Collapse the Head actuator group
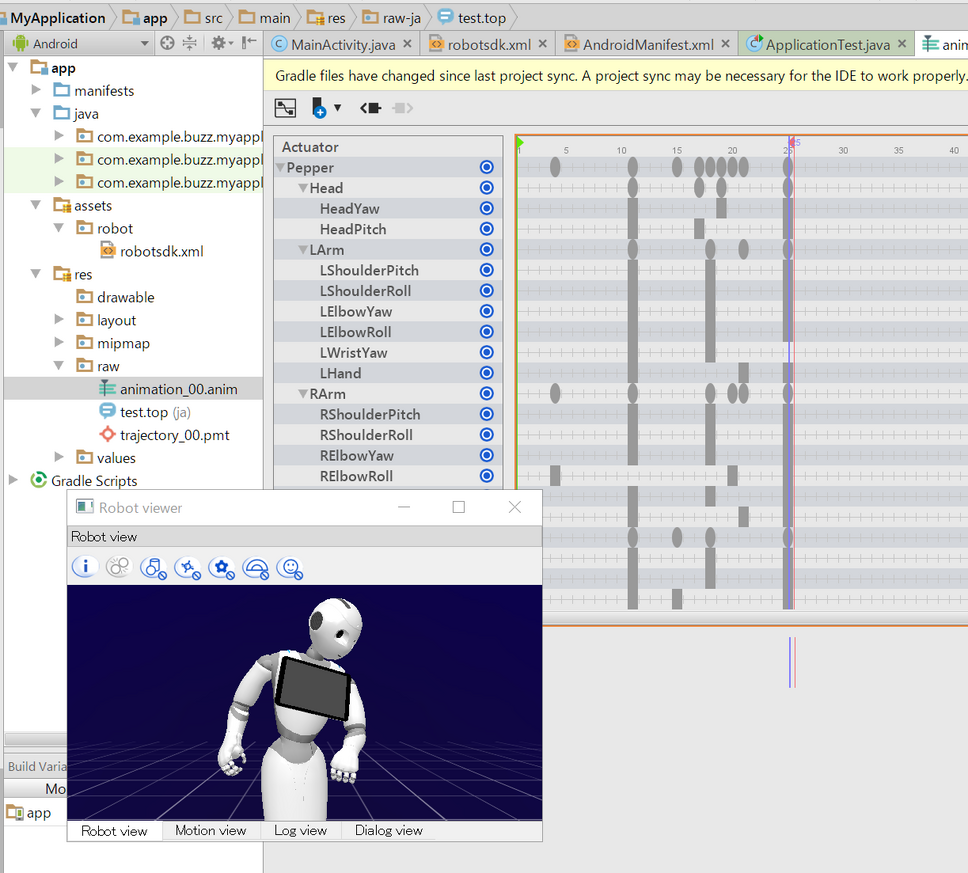968x873 pixels. (302, 188)
